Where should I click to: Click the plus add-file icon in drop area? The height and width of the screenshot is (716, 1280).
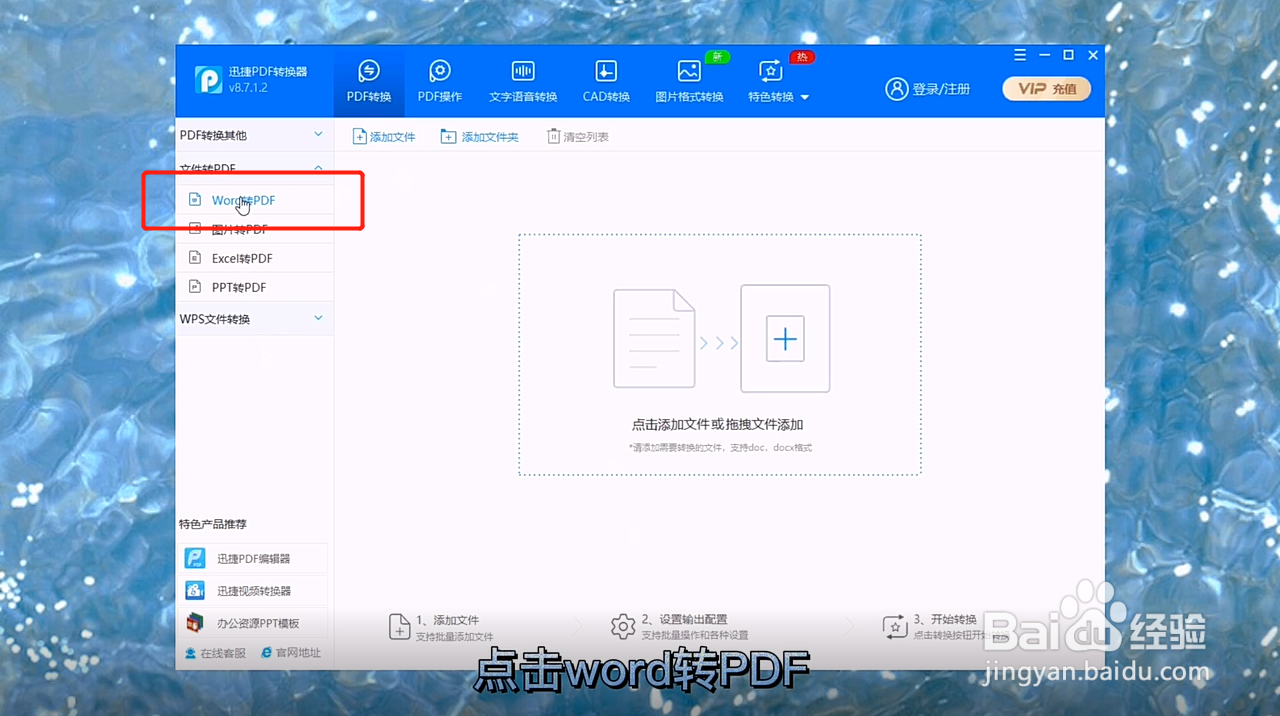785,339
